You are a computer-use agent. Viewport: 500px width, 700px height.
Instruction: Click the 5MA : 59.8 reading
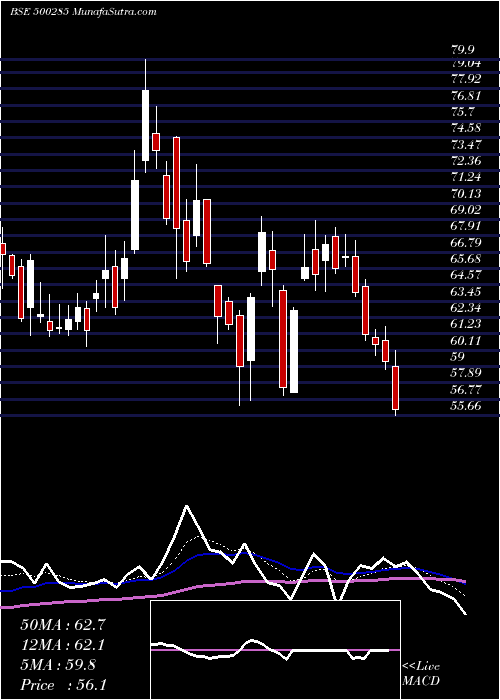pyautogui.click(x=58, y=665)
